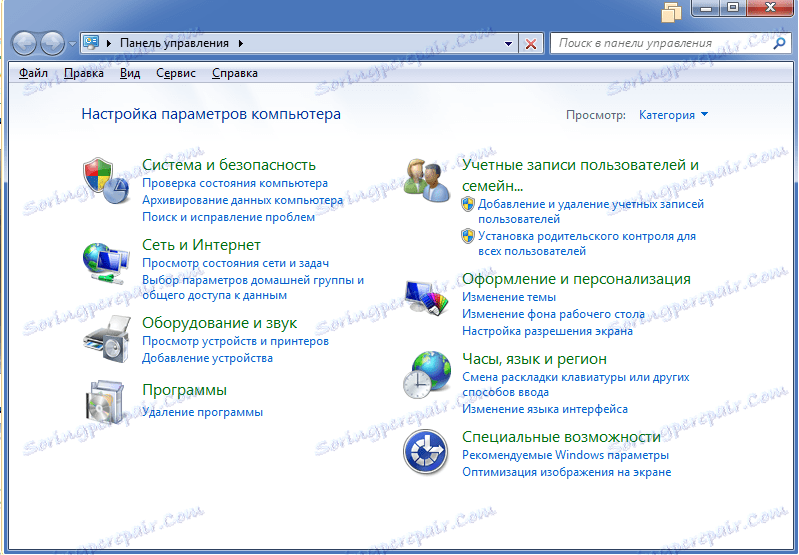Image resolution: width=799 pixels, height=555 pixels.
Task: Open the Справка menu
Action: tap(235, 73)
